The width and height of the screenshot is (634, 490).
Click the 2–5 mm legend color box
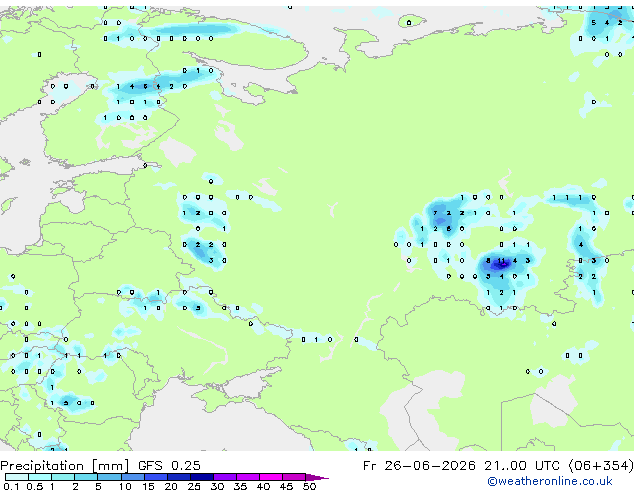(86, 477)
